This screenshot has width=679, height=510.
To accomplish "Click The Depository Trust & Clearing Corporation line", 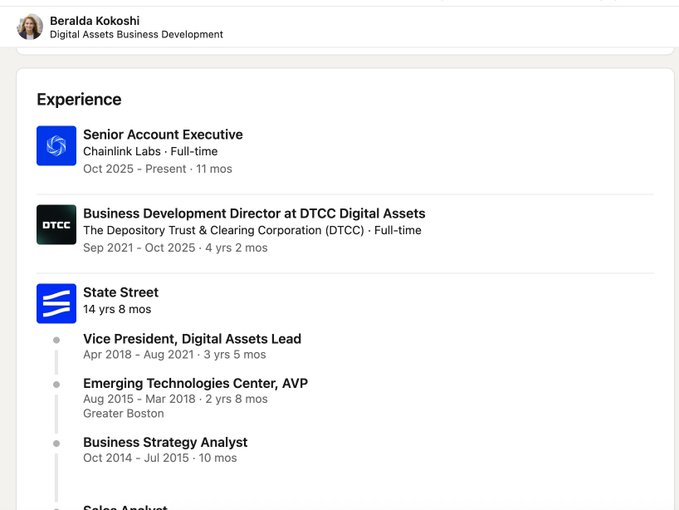I will point(252,230).
